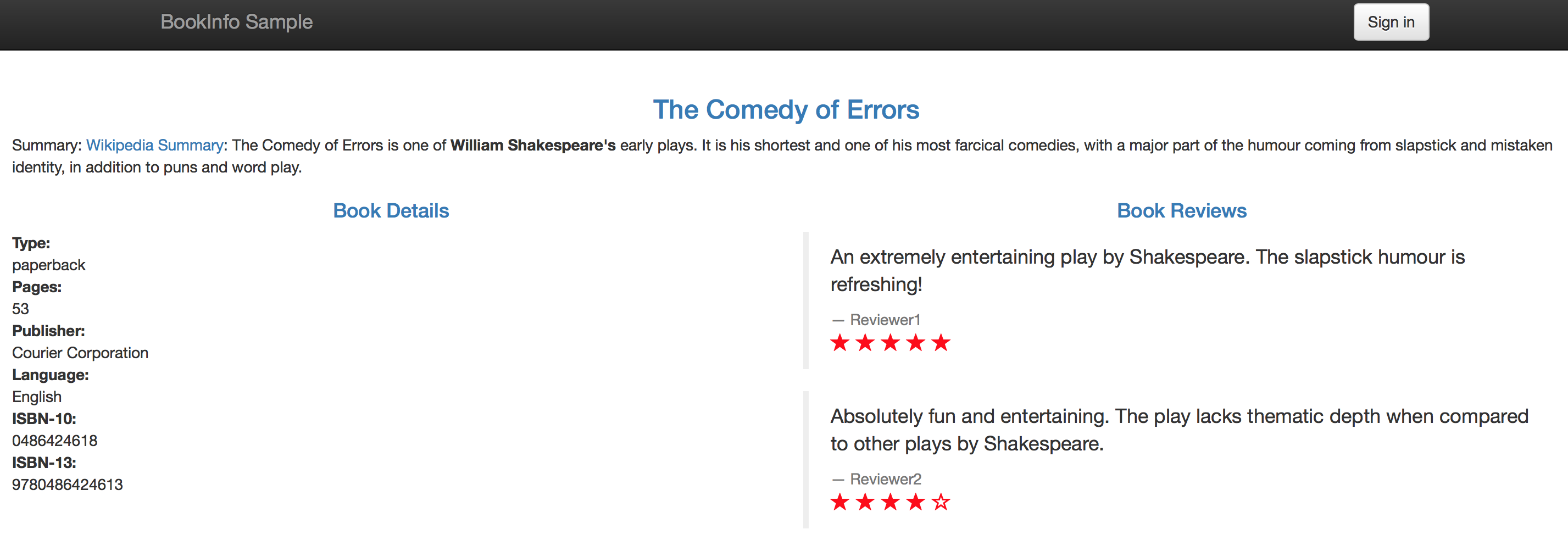Click The Comedy of Errors title
This screenshot has height=546, width=1568.
[x=785, y=110]
